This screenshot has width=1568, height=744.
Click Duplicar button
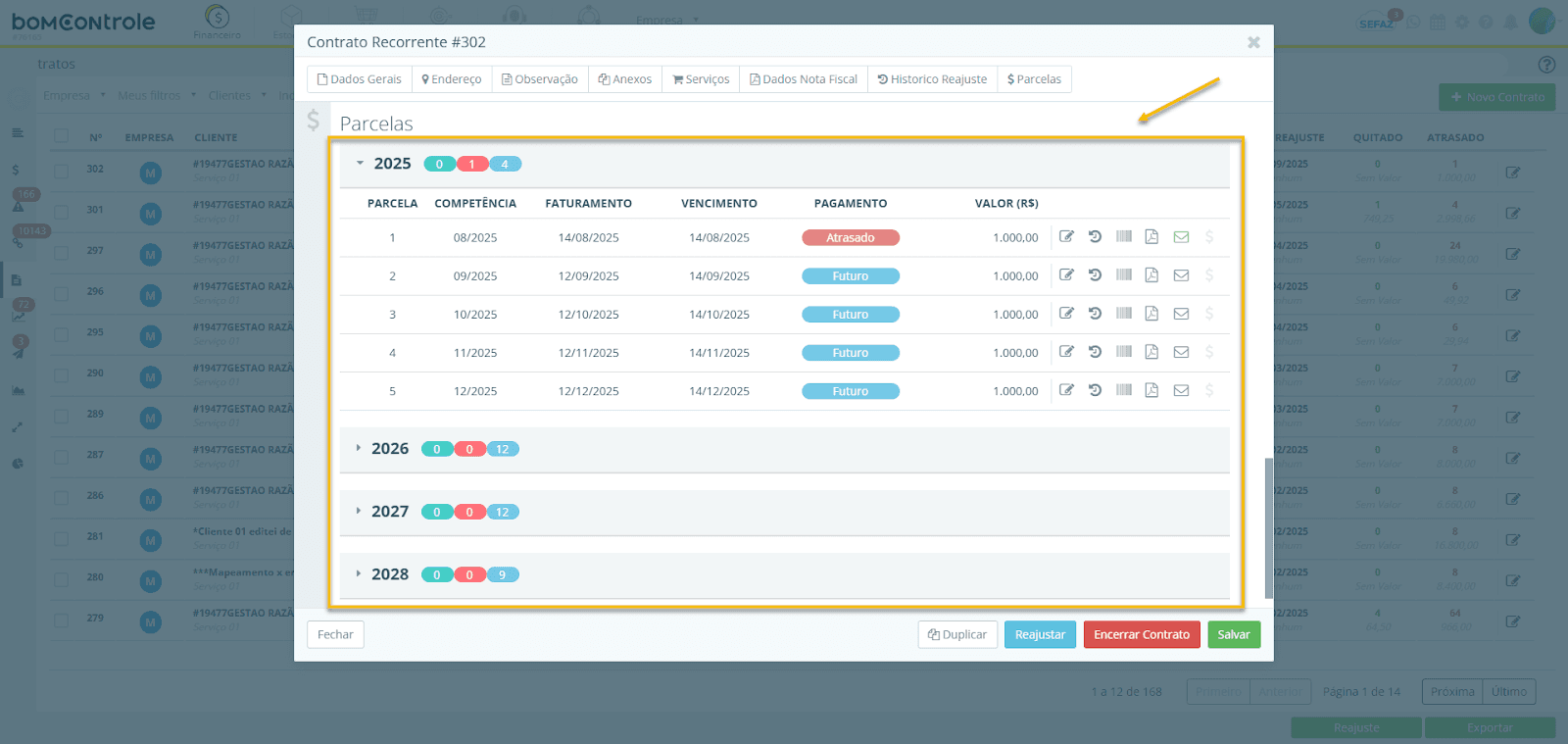pos(957,634)
